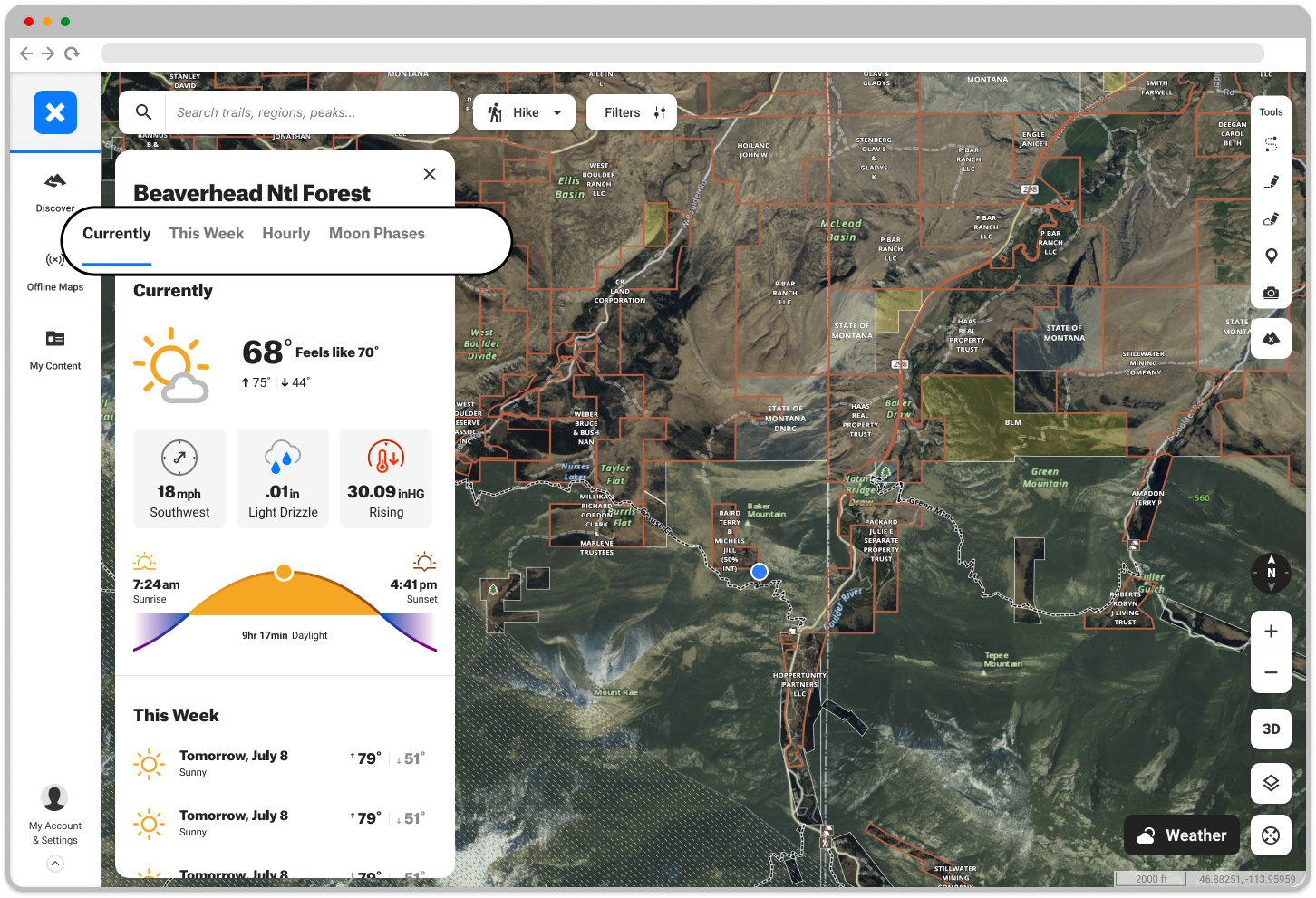Select the line route tool in Tools
The image size is (1316, 898).
[x=1271, y=144]
